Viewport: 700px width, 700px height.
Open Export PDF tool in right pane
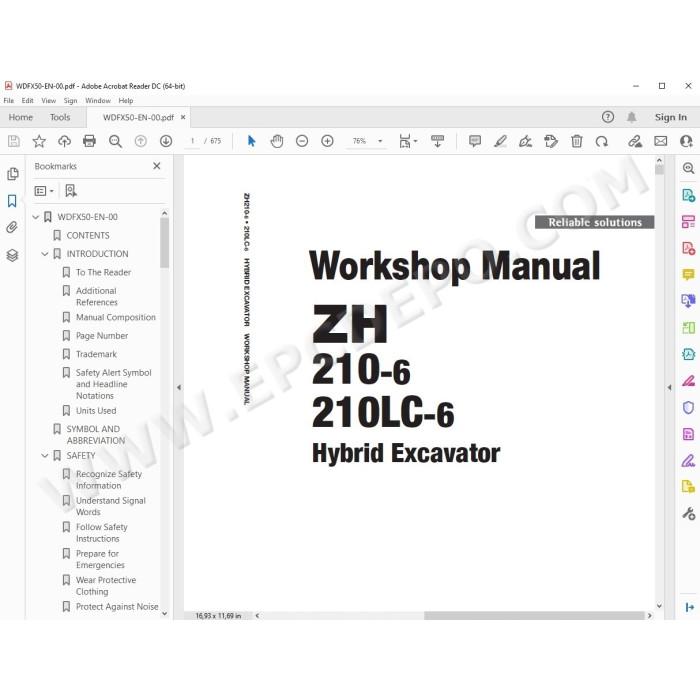[x=688, y=196]
